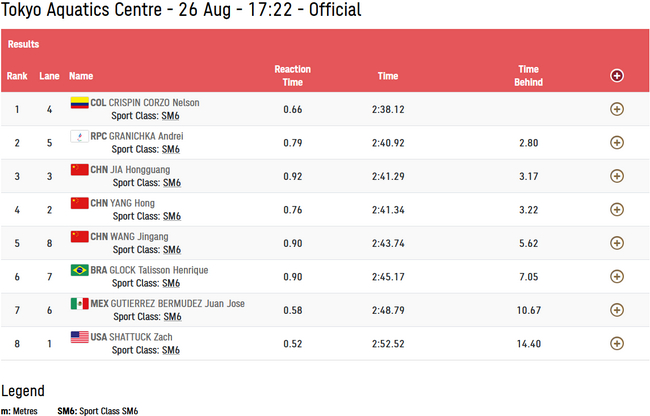650x416 pixels.
Task: Select time behind value 10.67
Action: point(529,310)
